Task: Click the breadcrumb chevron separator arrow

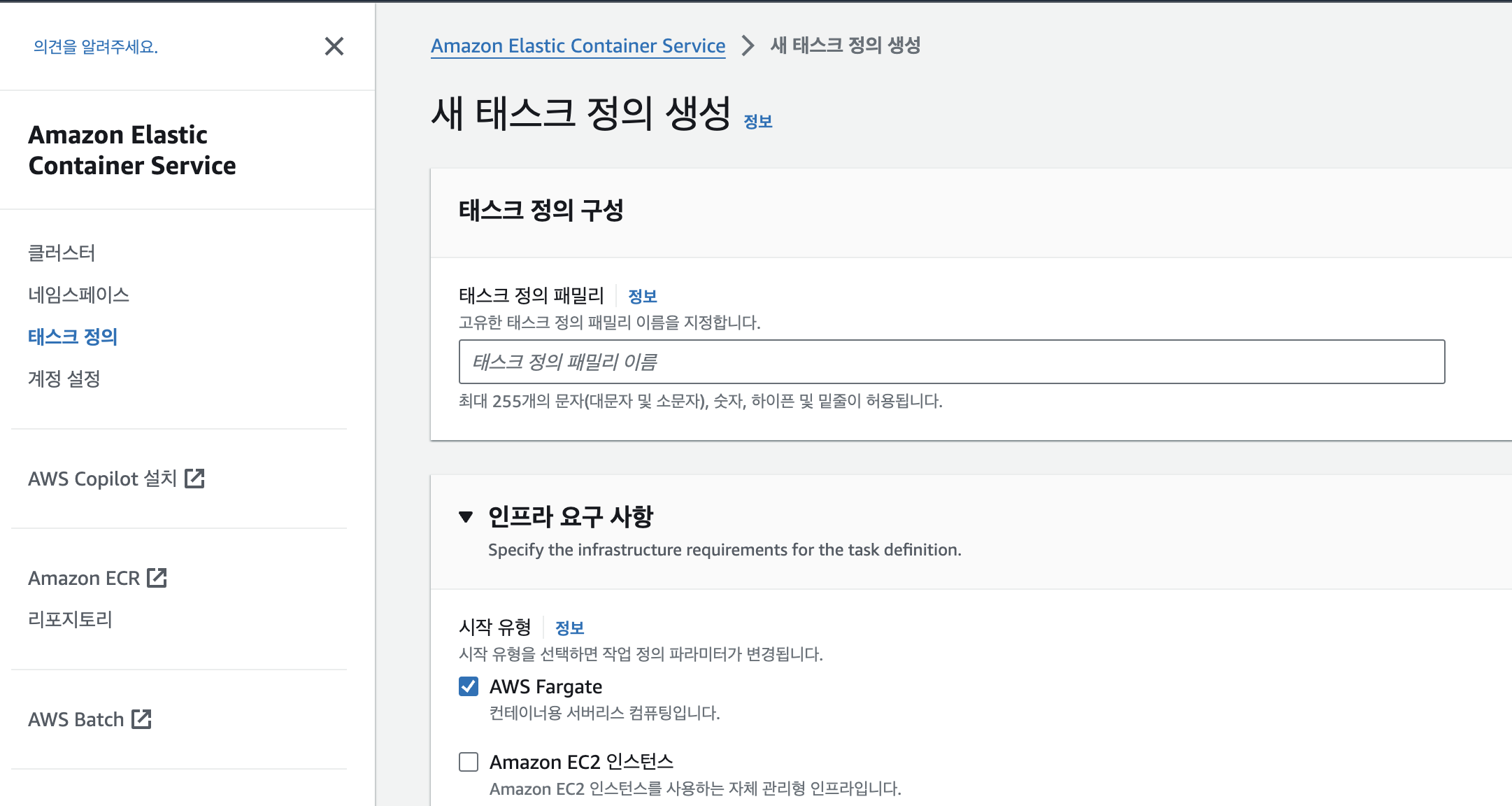Action: [748, 45]
